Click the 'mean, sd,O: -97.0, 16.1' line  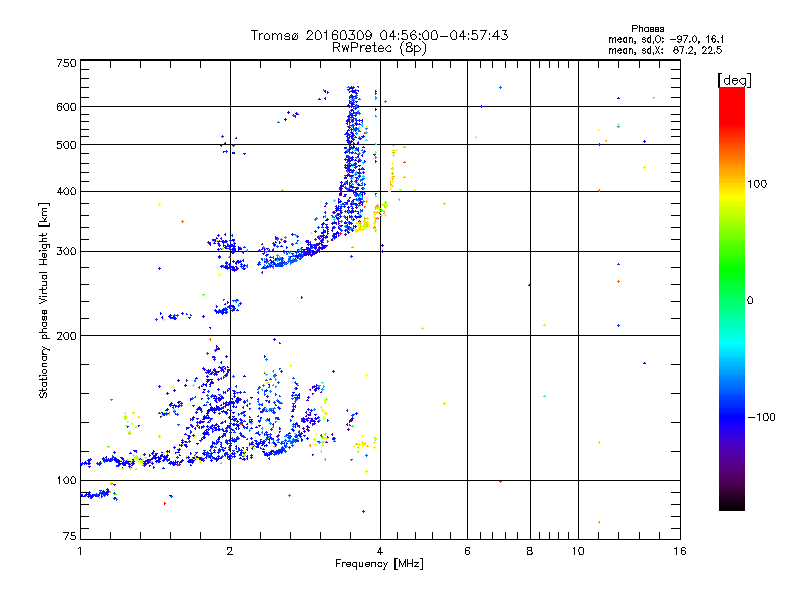(666, 39)
